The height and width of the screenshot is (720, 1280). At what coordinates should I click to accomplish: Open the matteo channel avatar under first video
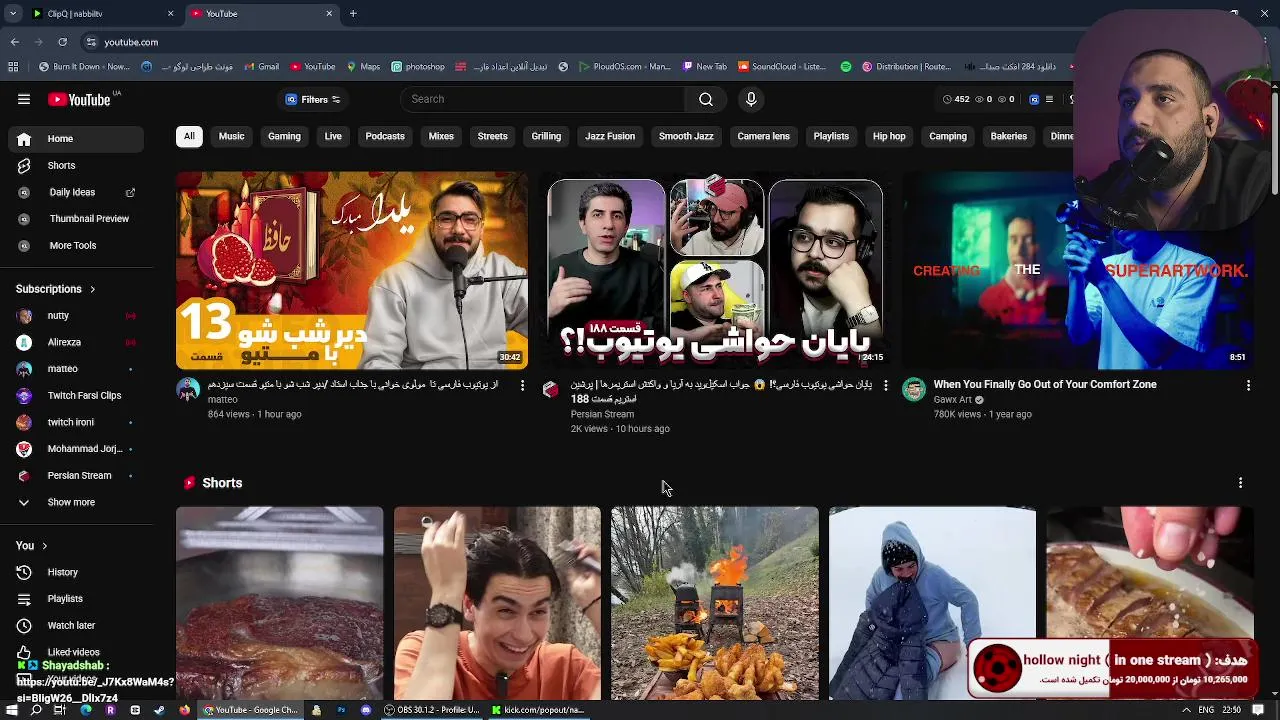click(x=188, y=390)
